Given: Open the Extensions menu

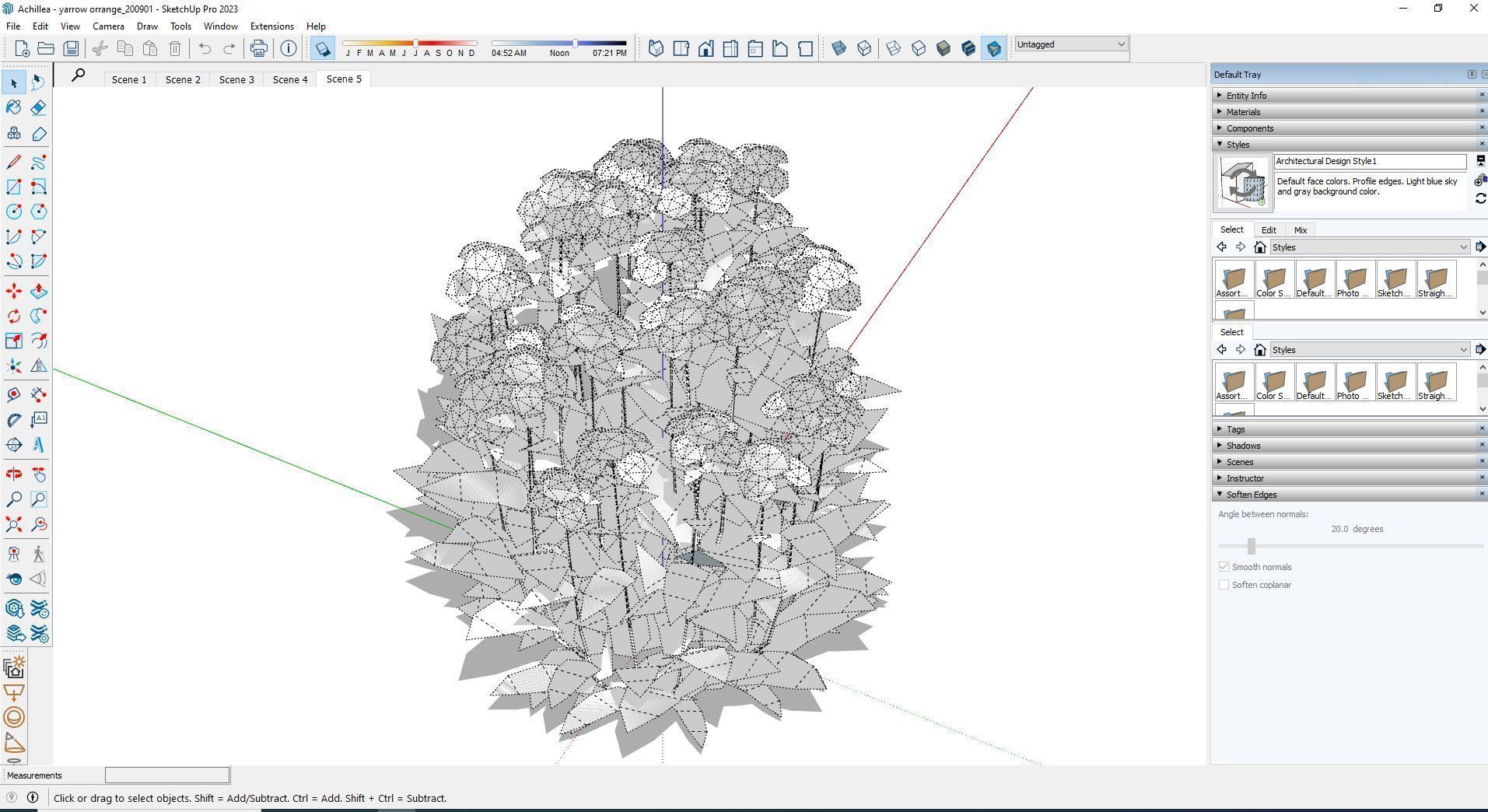Looking at the screenshot, I should (271, 26).
